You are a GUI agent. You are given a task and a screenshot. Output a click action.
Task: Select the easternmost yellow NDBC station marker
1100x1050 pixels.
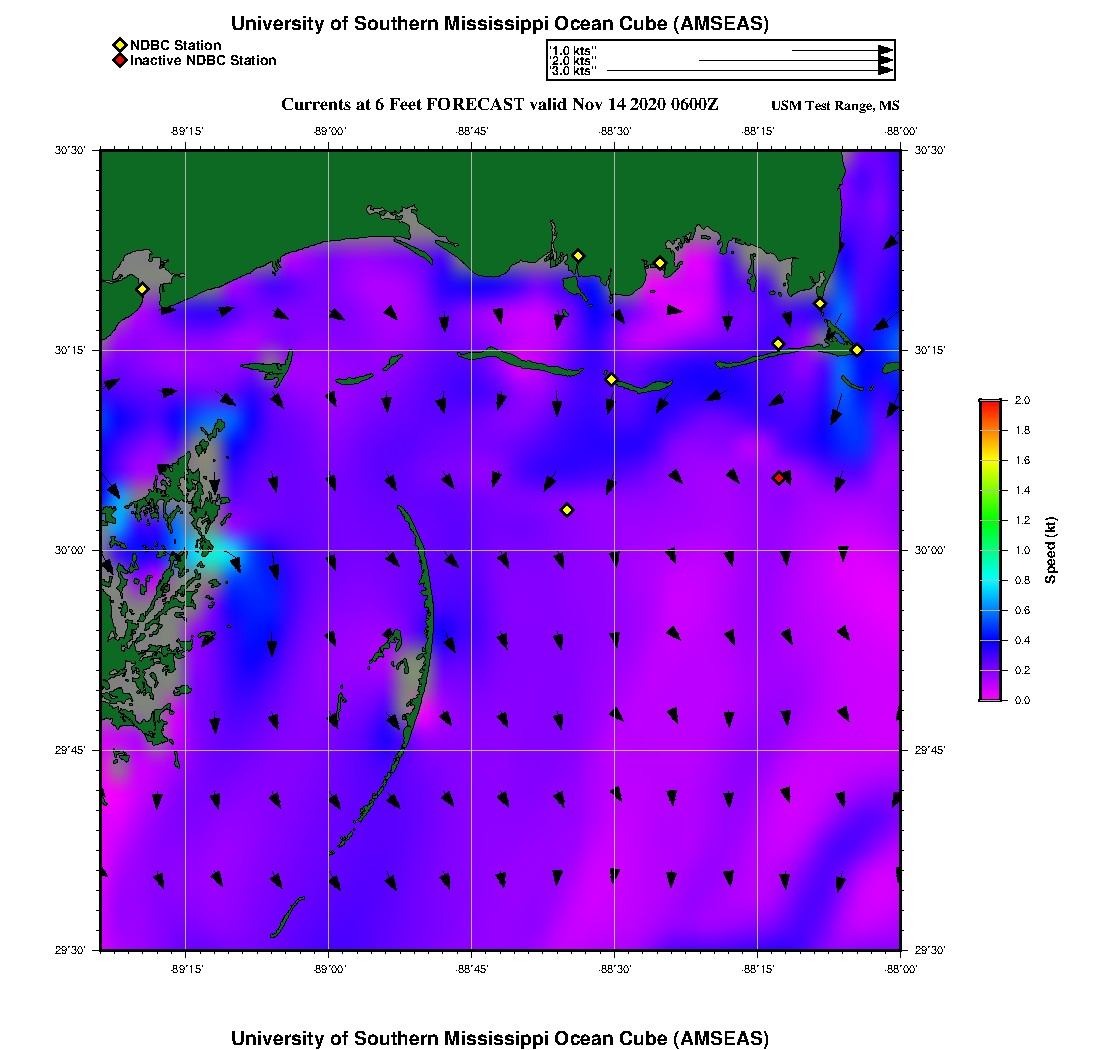(x=857, y=350)
